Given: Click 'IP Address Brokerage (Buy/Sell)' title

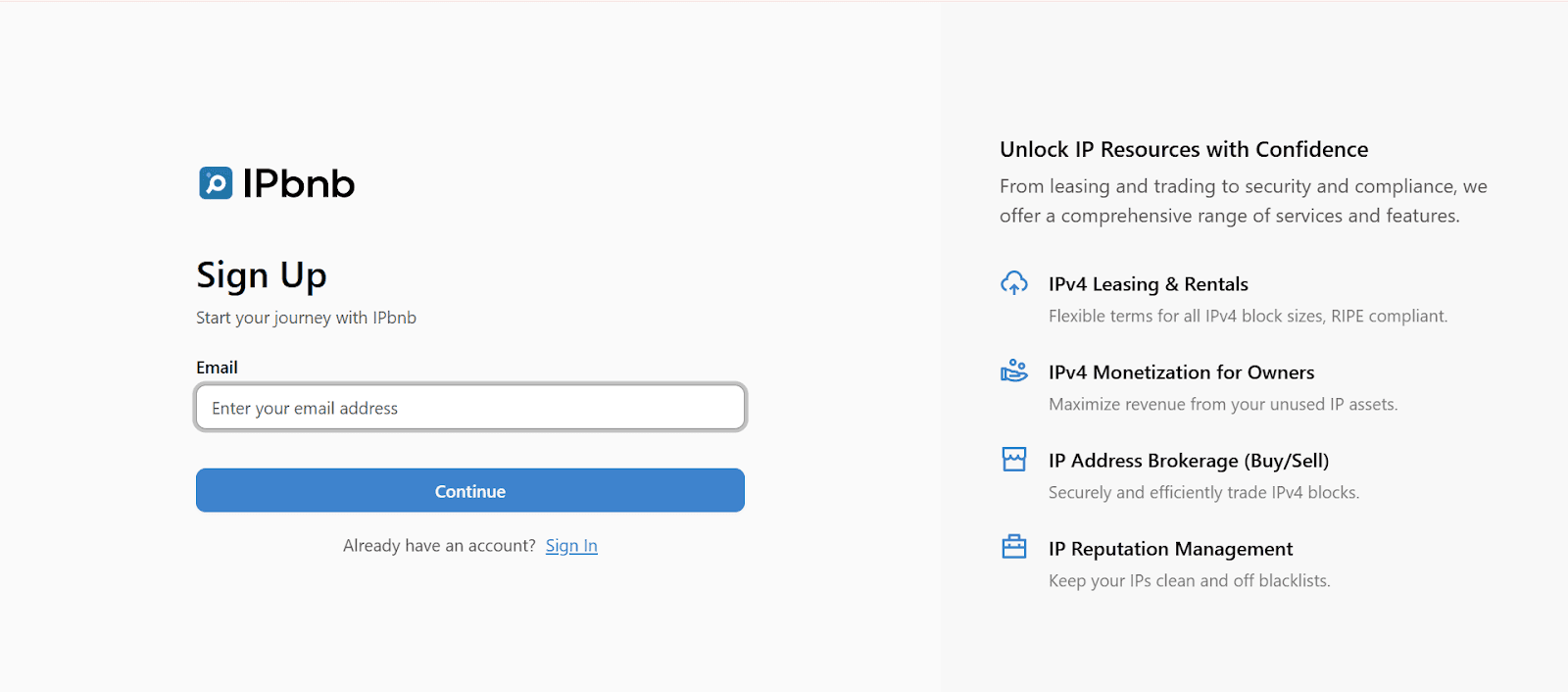Looking at the screenshot, I should point(1189,461).
